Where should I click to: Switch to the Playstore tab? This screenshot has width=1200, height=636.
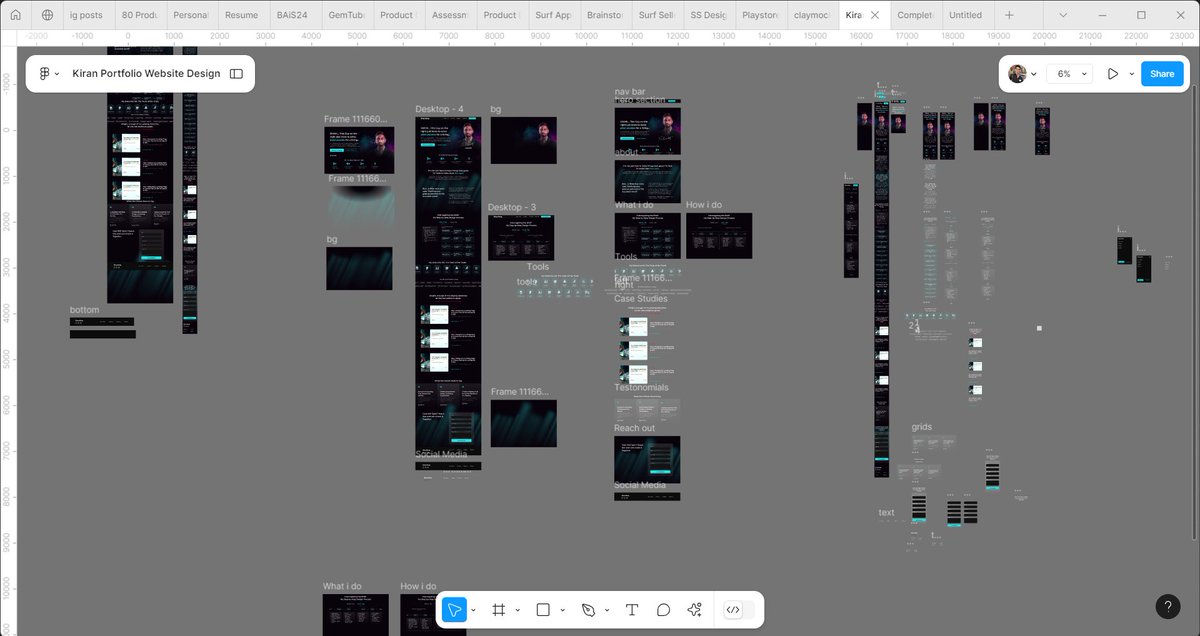[x=760, y=15]
